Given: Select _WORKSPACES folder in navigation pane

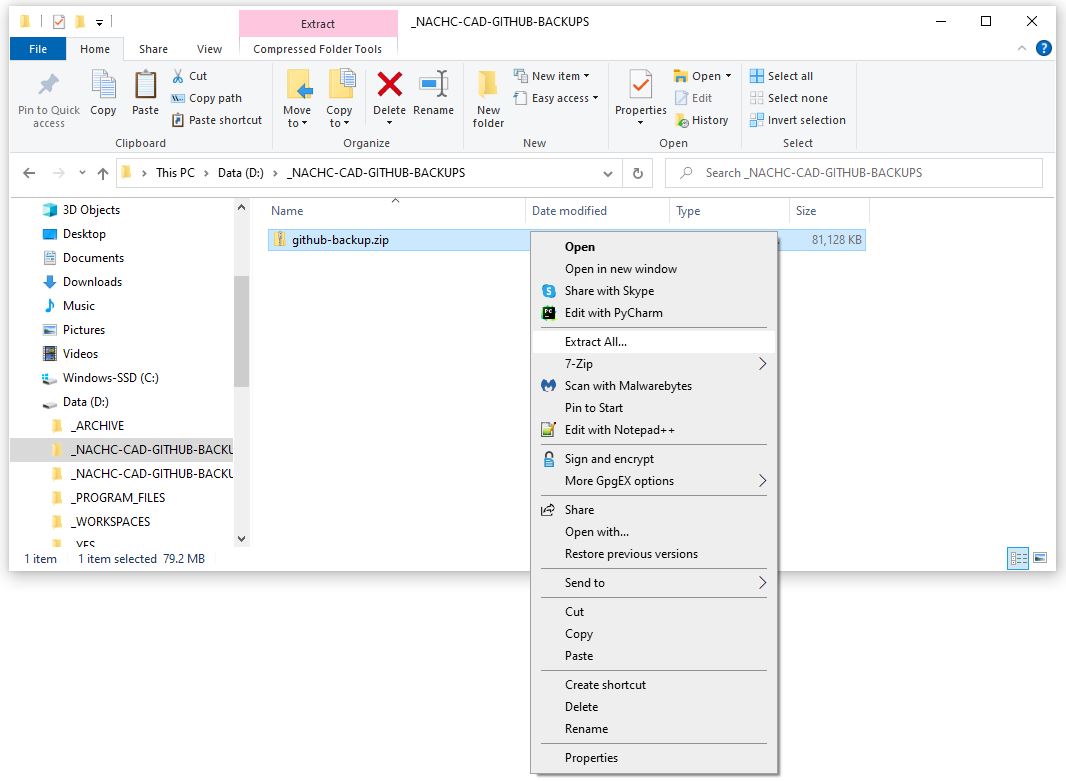Looking at the screenshot, I should click(x=111, y=522).
